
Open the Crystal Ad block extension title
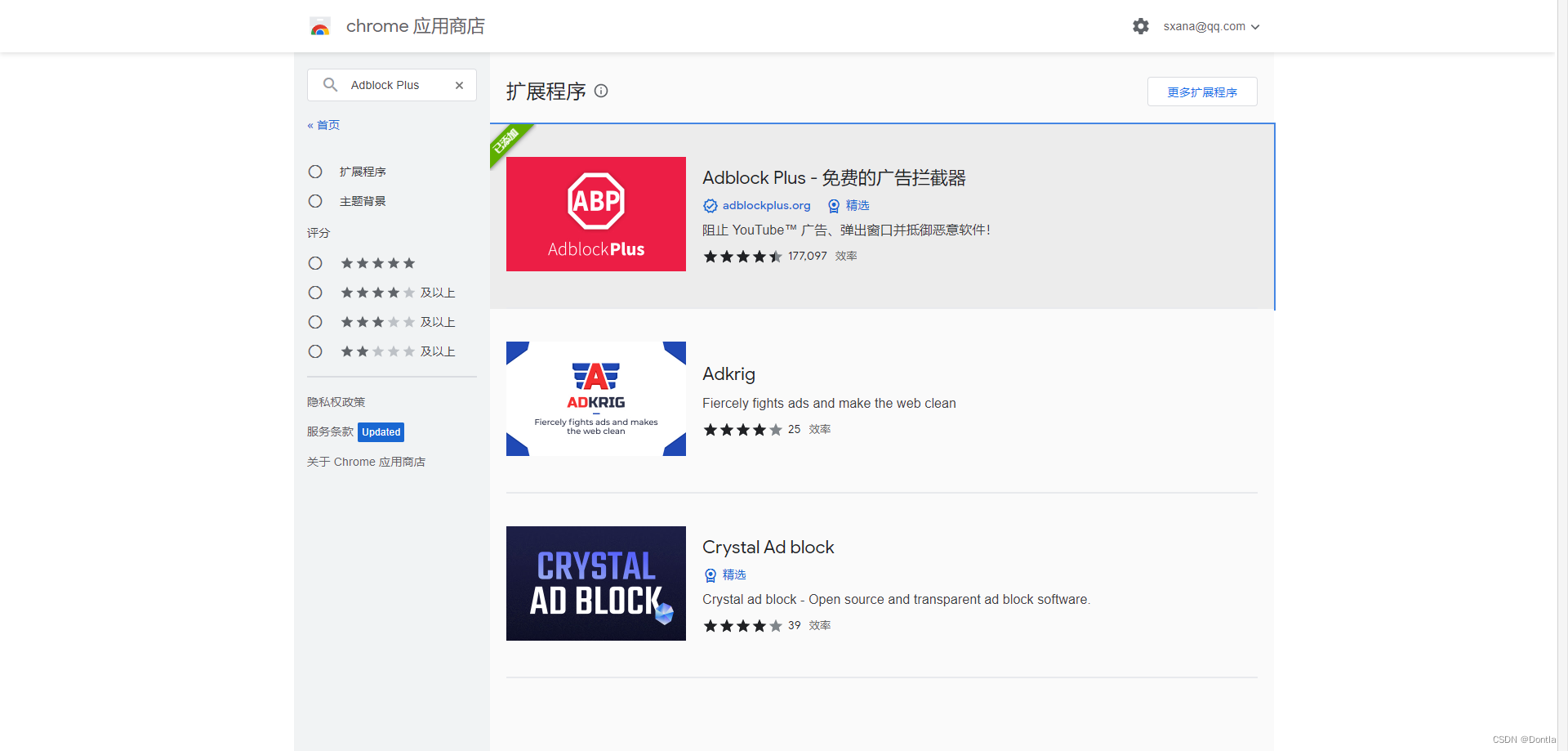(x=768, y=547)
